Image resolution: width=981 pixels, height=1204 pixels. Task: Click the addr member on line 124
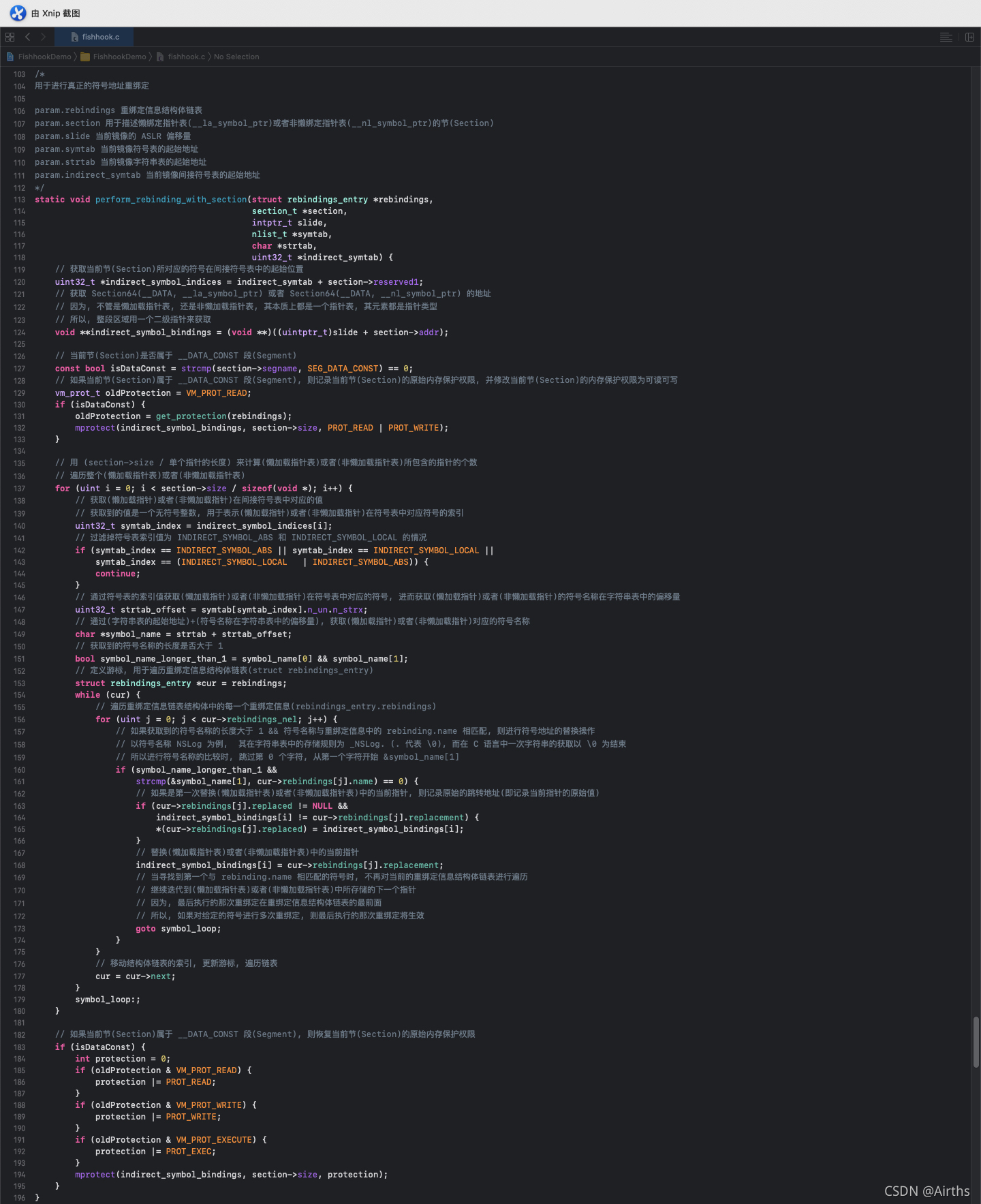429,333
